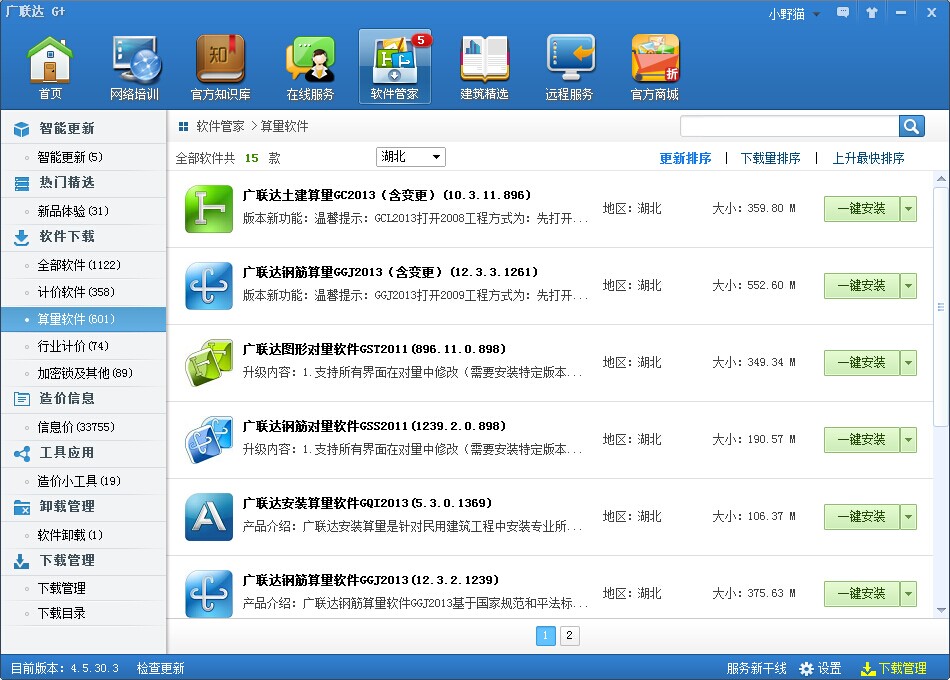Image resolution: width=950 pixels, height=680 pixels.
Task: Click the scrollbar up arrow
Action: [x=941, y=179]
